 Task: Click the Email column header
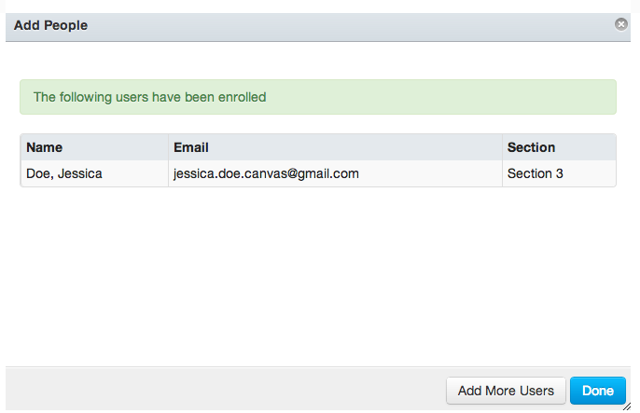191,147
